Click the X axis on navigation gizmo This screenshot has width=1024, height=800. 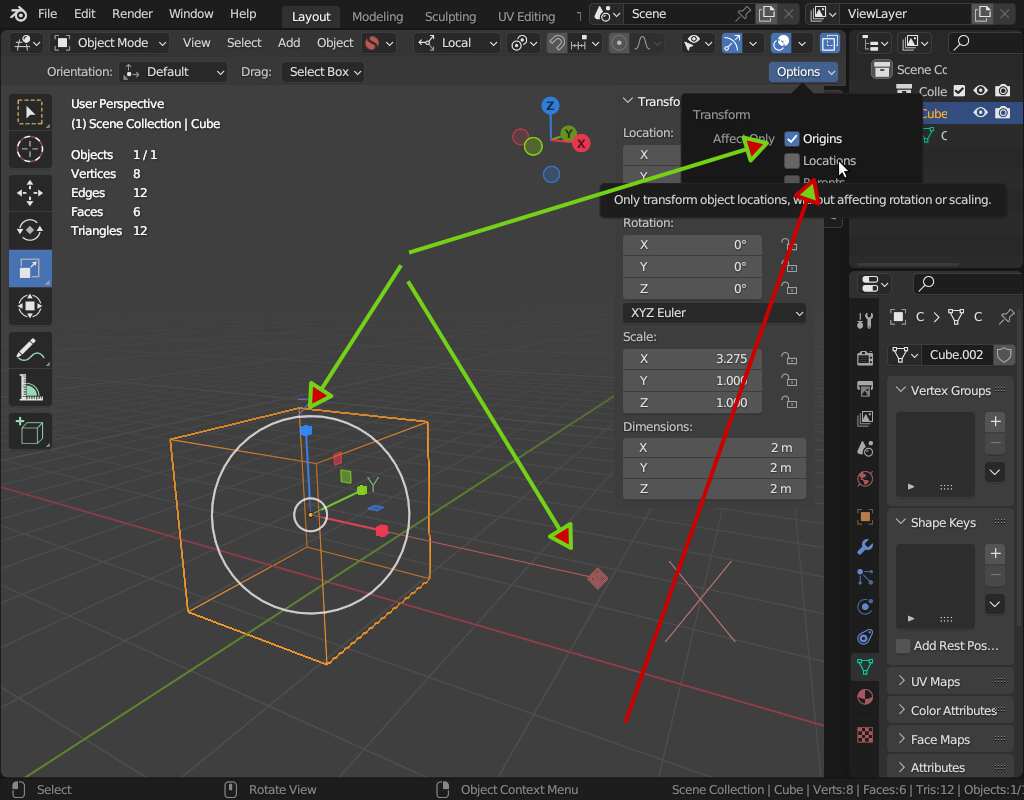tap(581, 144)
